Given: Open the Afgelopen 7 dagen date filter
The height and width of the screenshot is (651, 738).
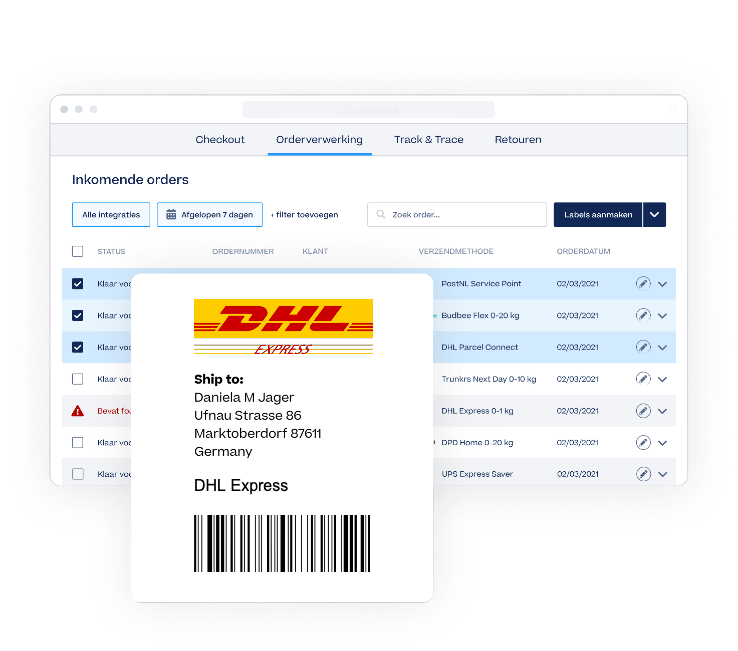Looking at the screenshot, I should tap(210, 215).
